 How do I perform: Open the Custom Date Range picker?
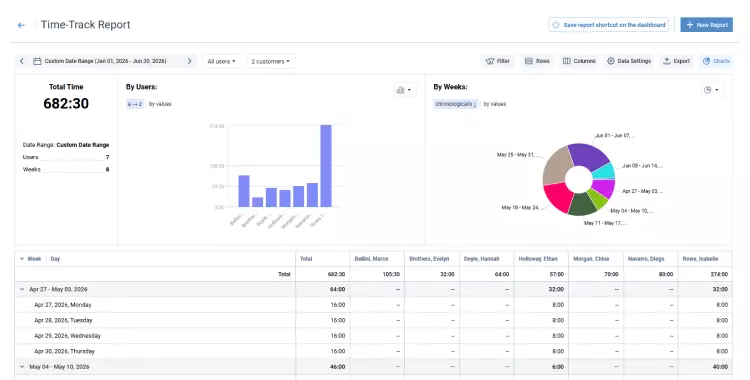105,61
